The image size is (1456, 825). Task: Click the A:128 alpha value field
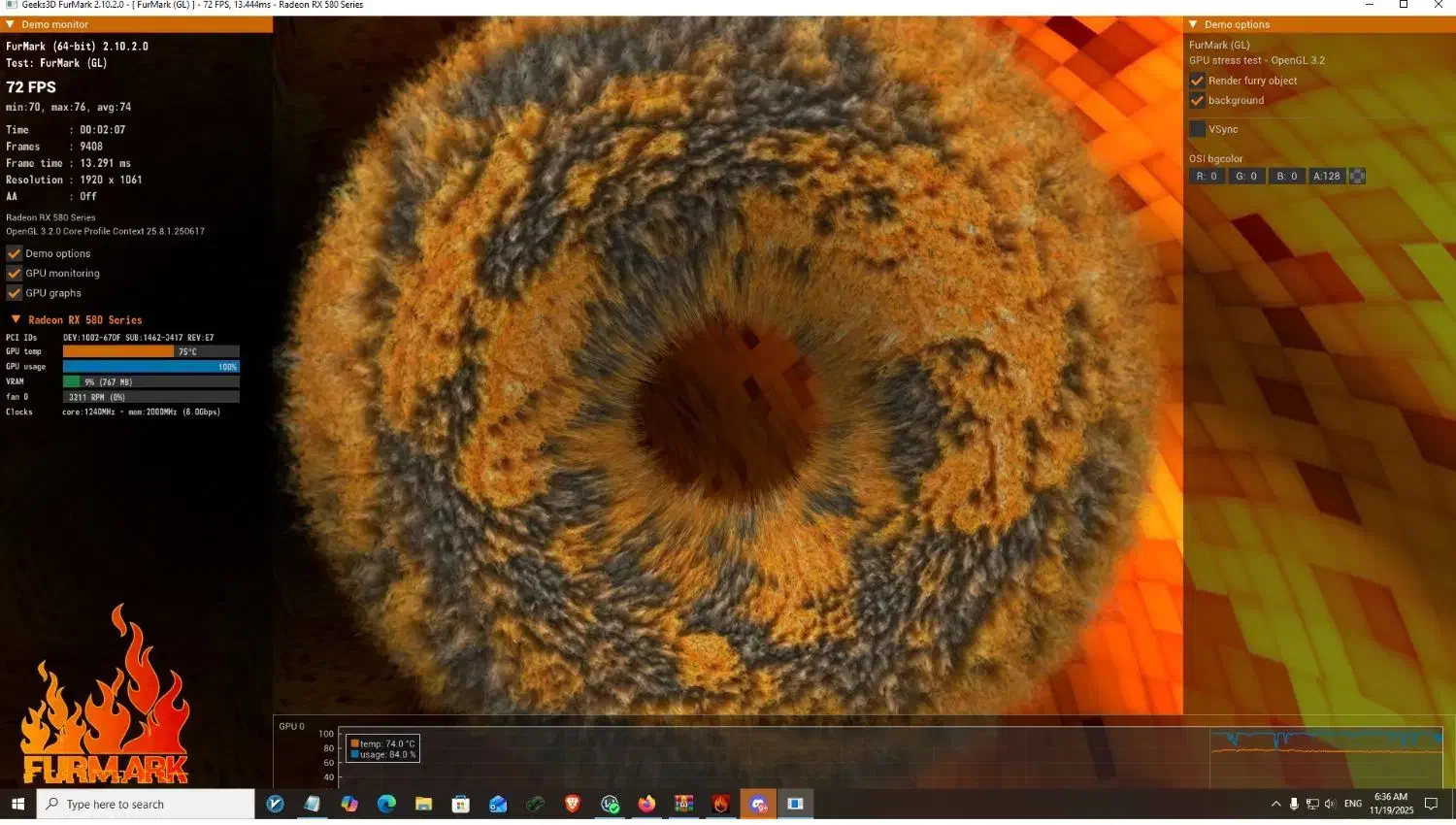tap(1326, 177)
